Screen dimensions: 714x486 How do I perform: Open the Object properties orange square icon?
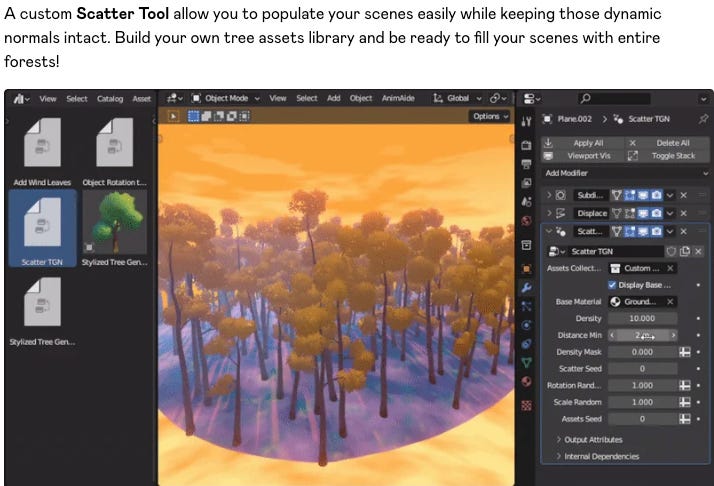[x=526, y=269]
